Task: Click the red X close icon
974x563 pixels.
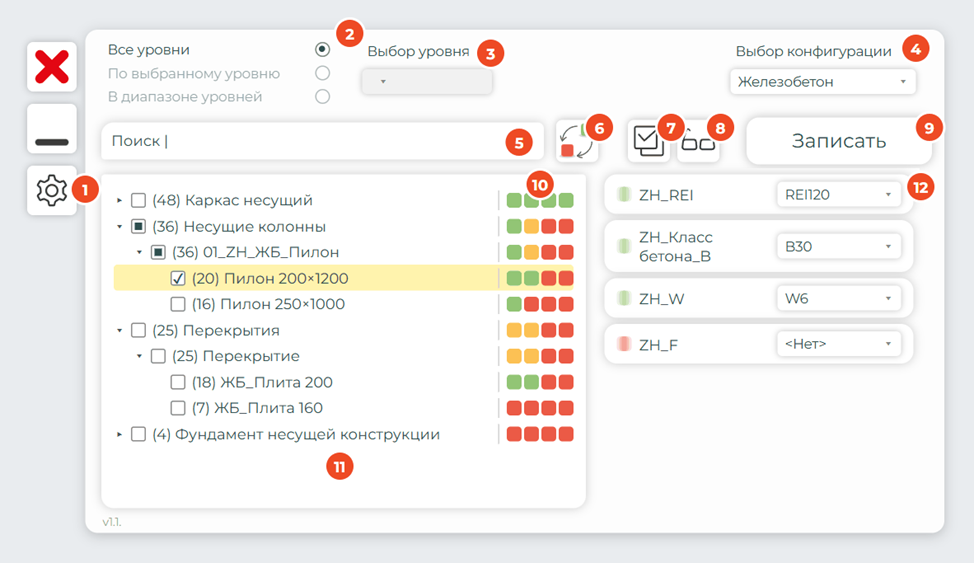Action: tap(52, 67)
